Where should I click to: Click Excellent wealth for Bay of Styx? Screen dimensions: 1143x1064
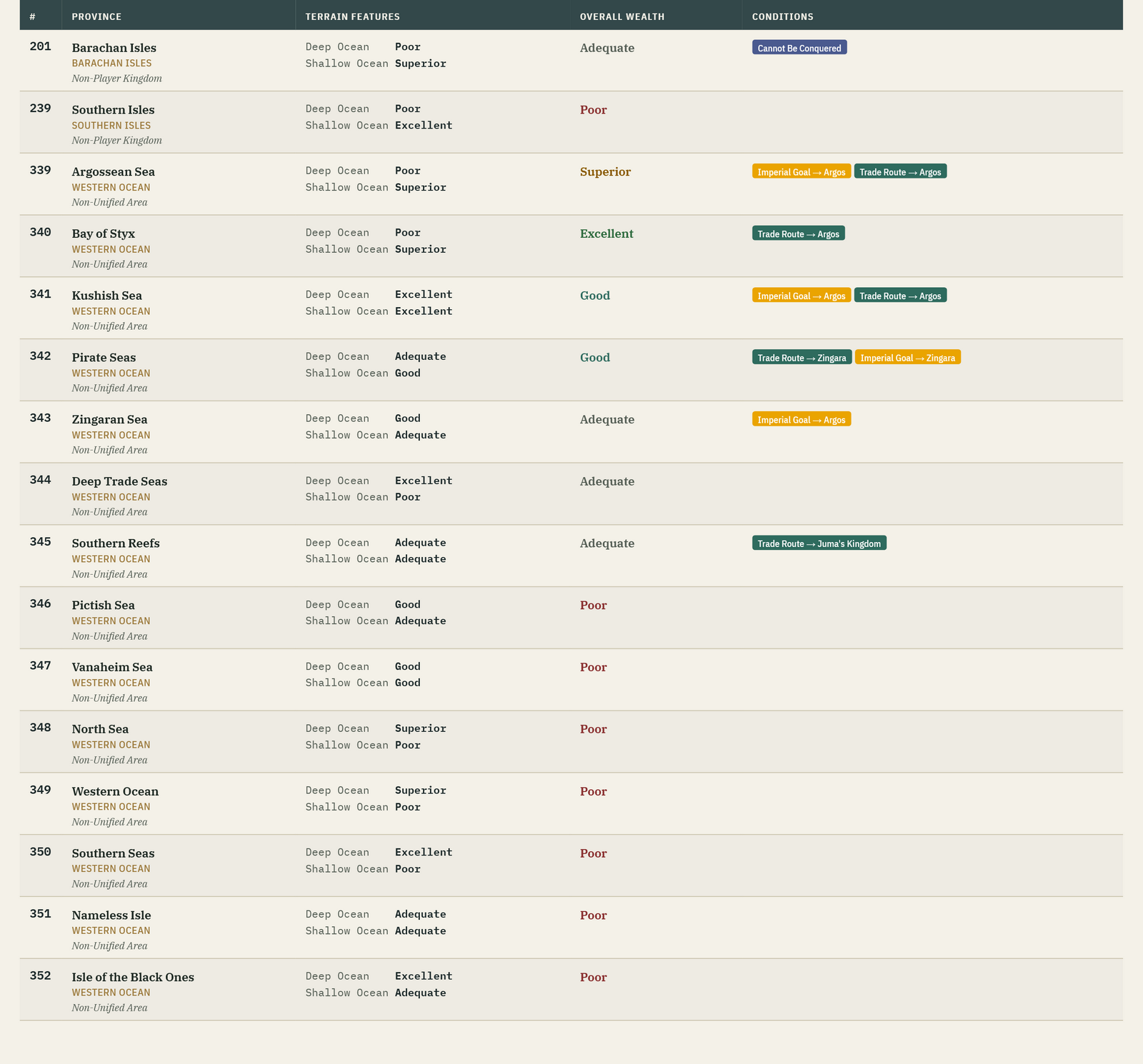[x=607, y=234]
